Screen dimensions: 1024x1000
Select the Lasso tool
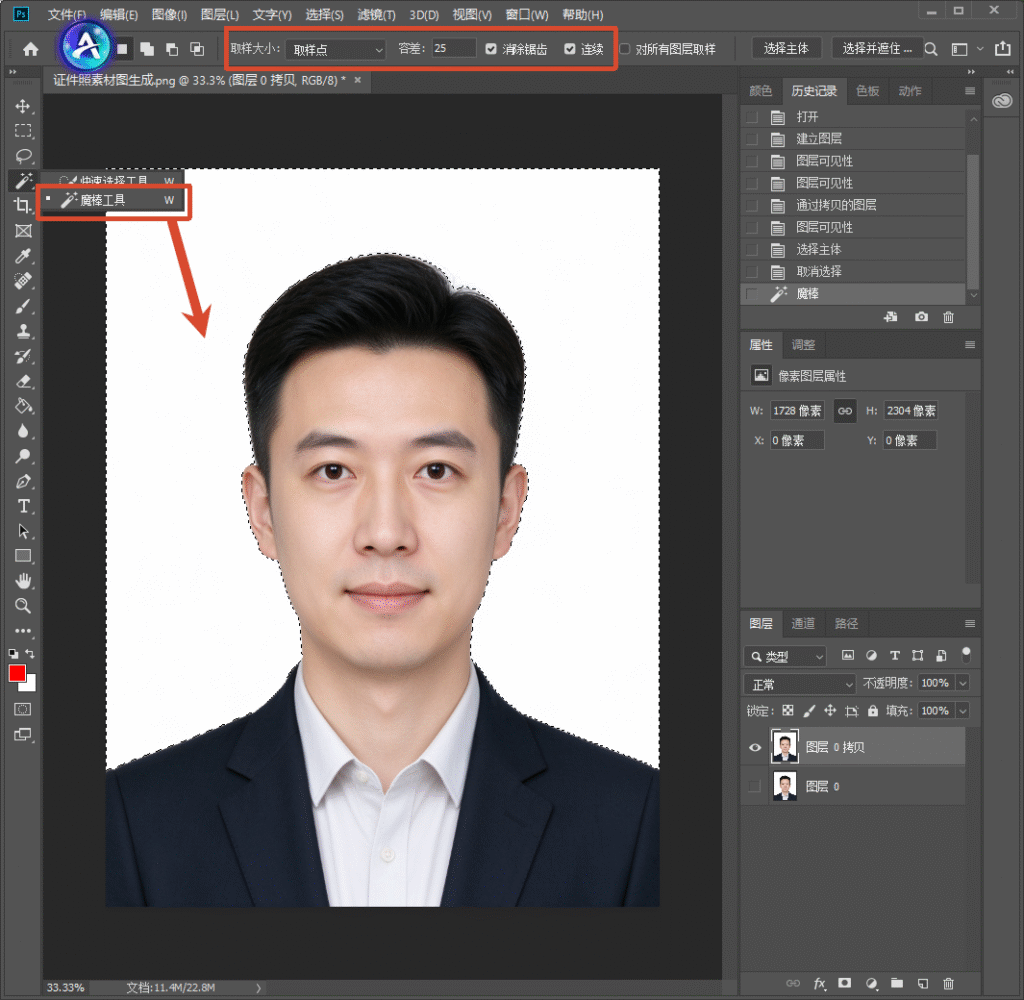(23, 156)
